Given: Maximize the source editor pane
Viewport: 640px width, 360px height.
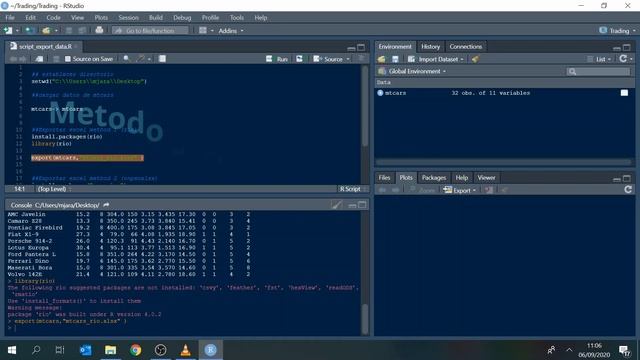Looking at the screenshot, I should click(x=361, y=47).
